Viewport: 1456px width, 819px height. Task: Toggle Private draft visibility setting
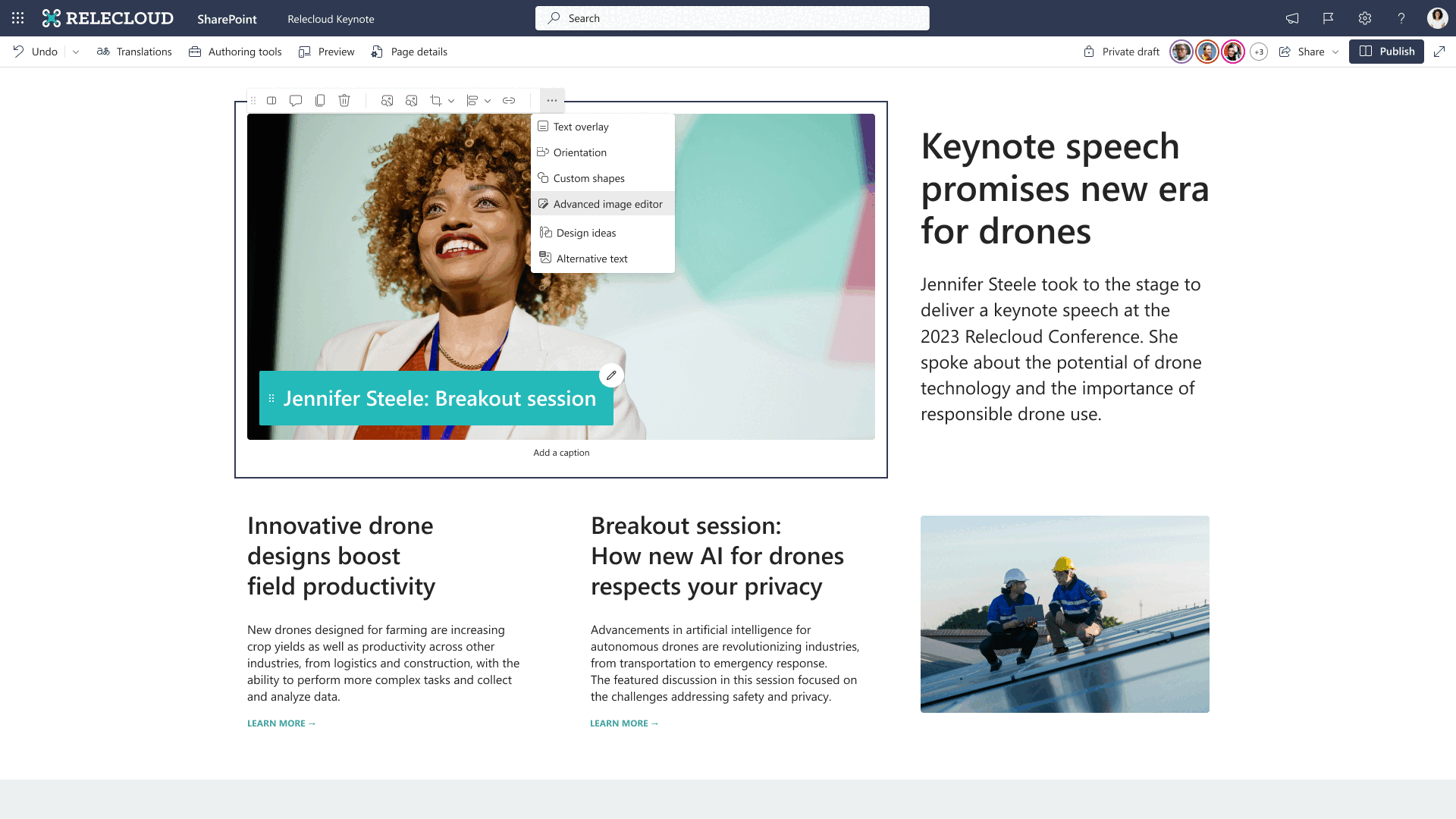[x=1121, y=51]
